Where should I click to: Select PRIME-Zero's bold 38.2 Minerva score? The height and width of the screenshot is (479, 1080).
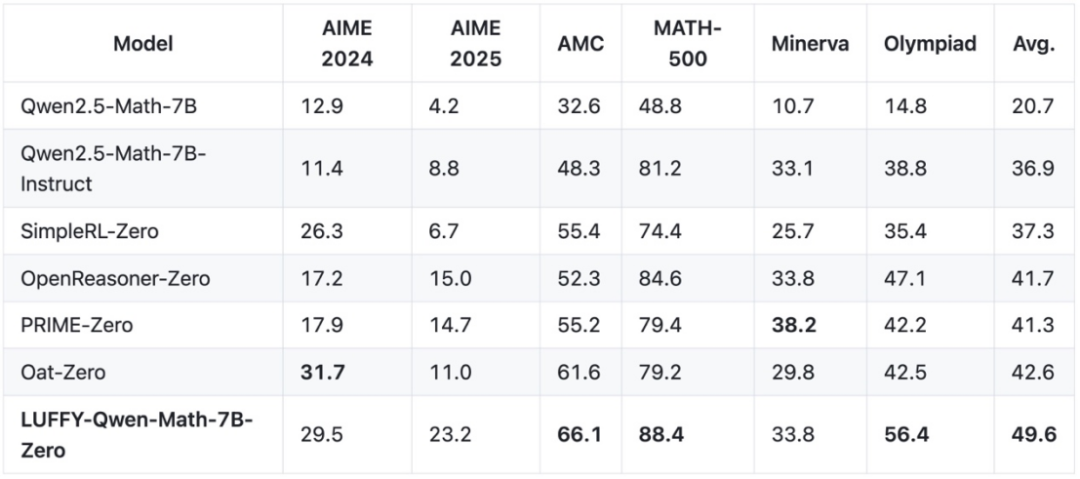793,325
